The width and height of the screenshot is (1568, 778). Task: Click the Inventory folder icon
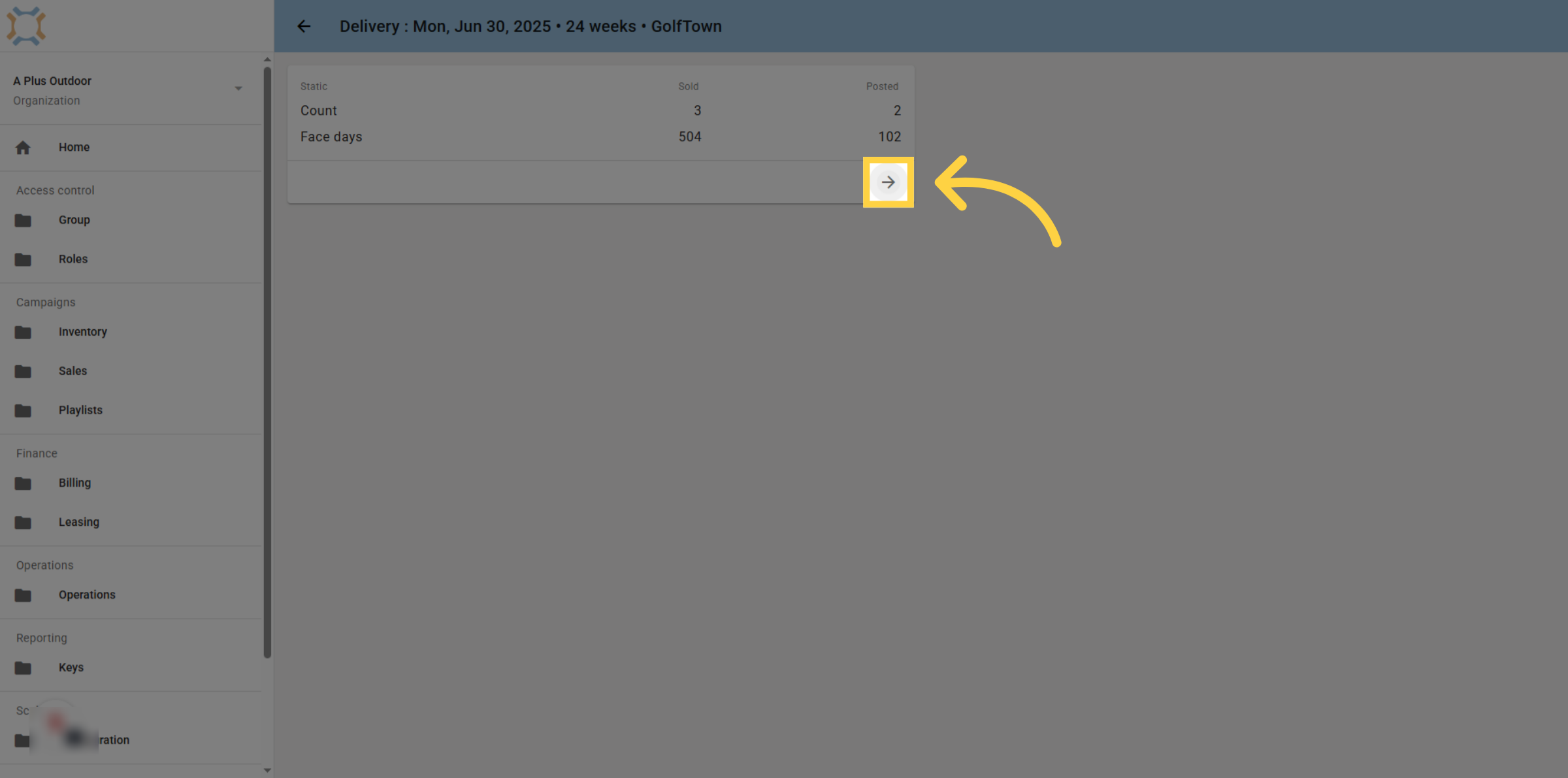23,332
